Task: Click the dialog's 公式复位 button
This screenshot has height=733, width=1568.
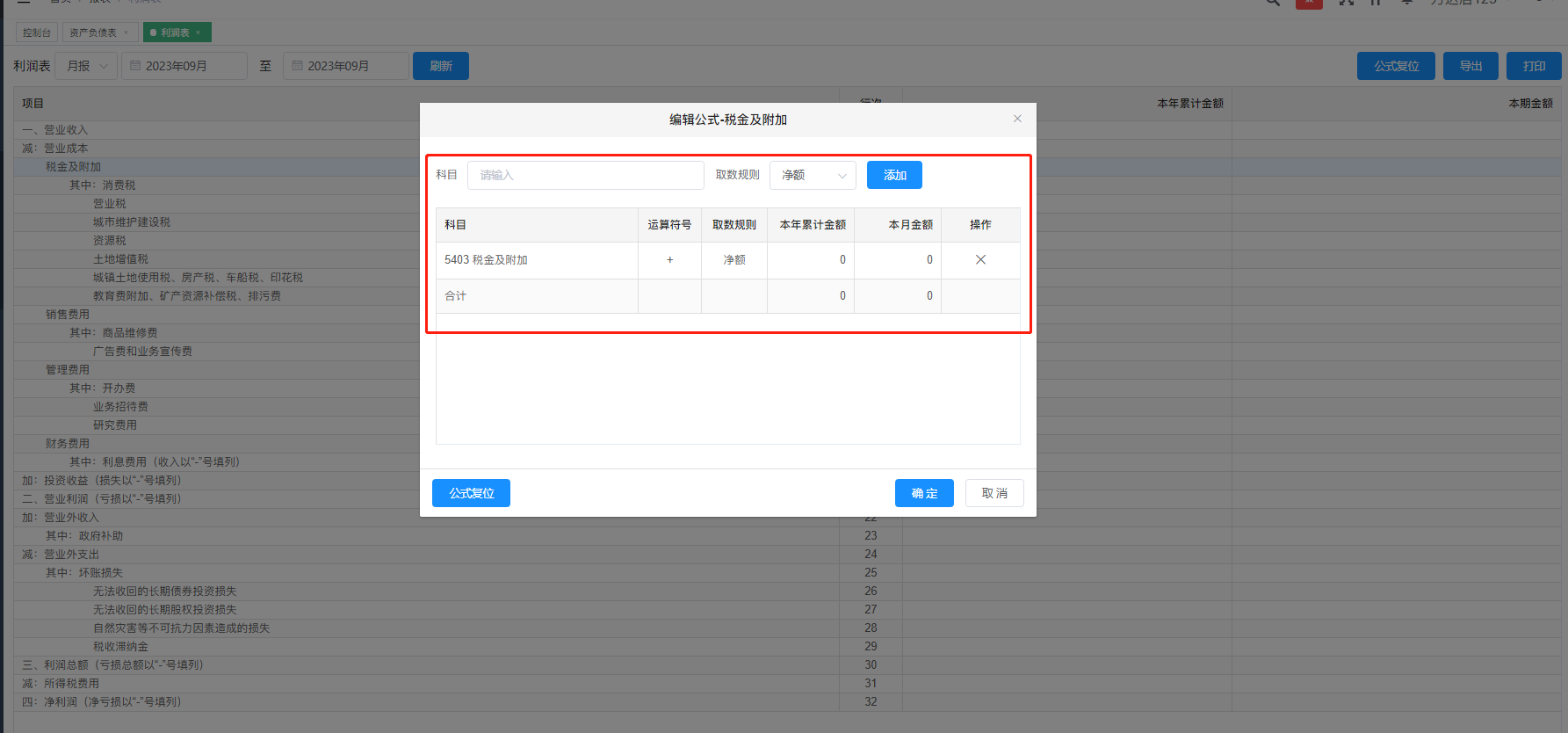Action: pos(471,493)
